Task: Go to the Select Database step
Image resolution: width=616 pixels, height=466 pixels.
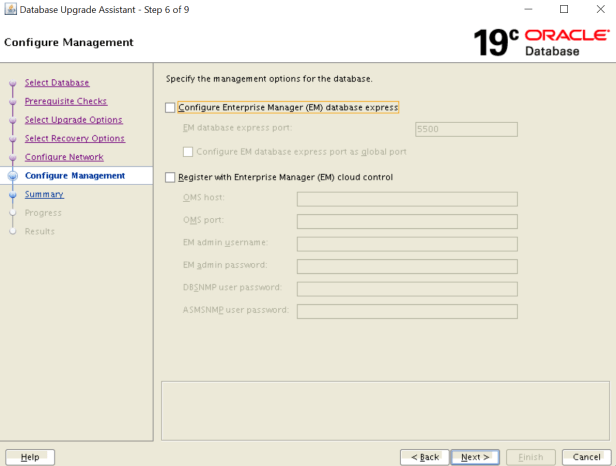Action: (57, 83)
